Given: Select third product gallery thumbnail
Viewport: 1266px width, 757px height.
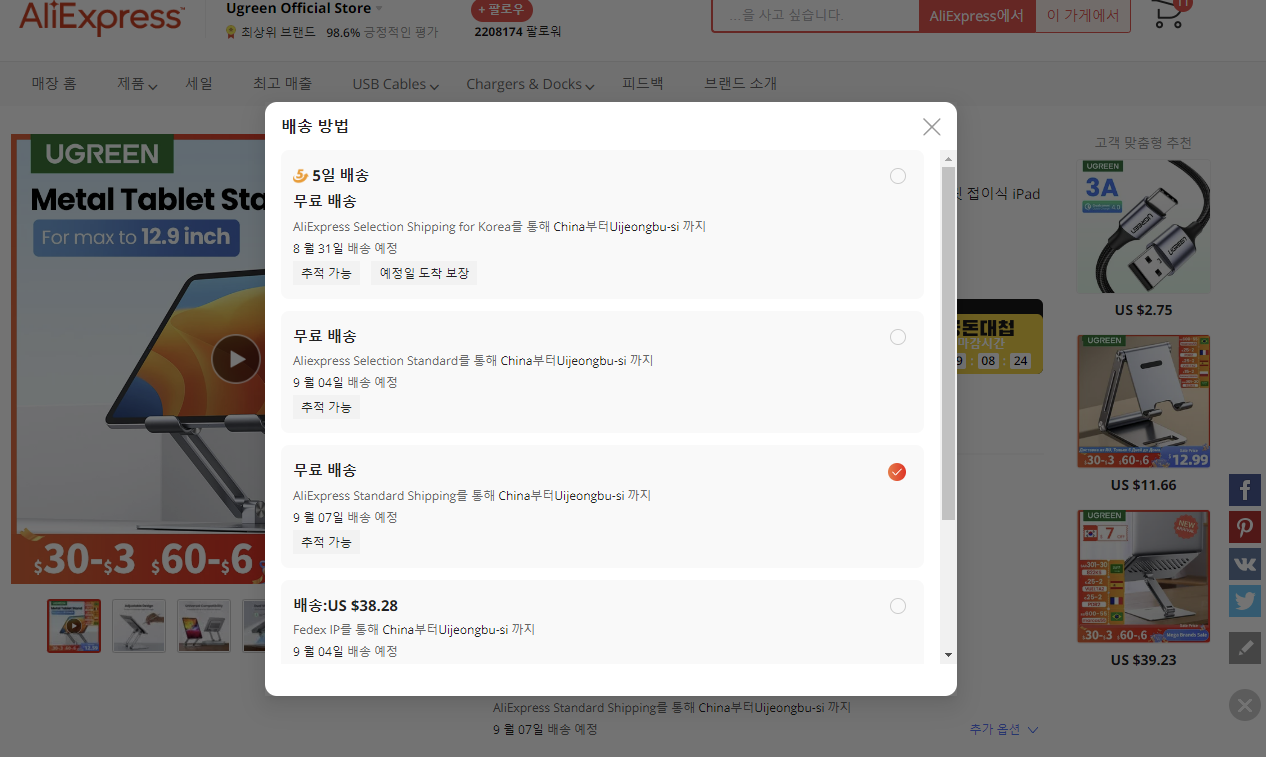Looking at the screenshot, I should 204,626.
